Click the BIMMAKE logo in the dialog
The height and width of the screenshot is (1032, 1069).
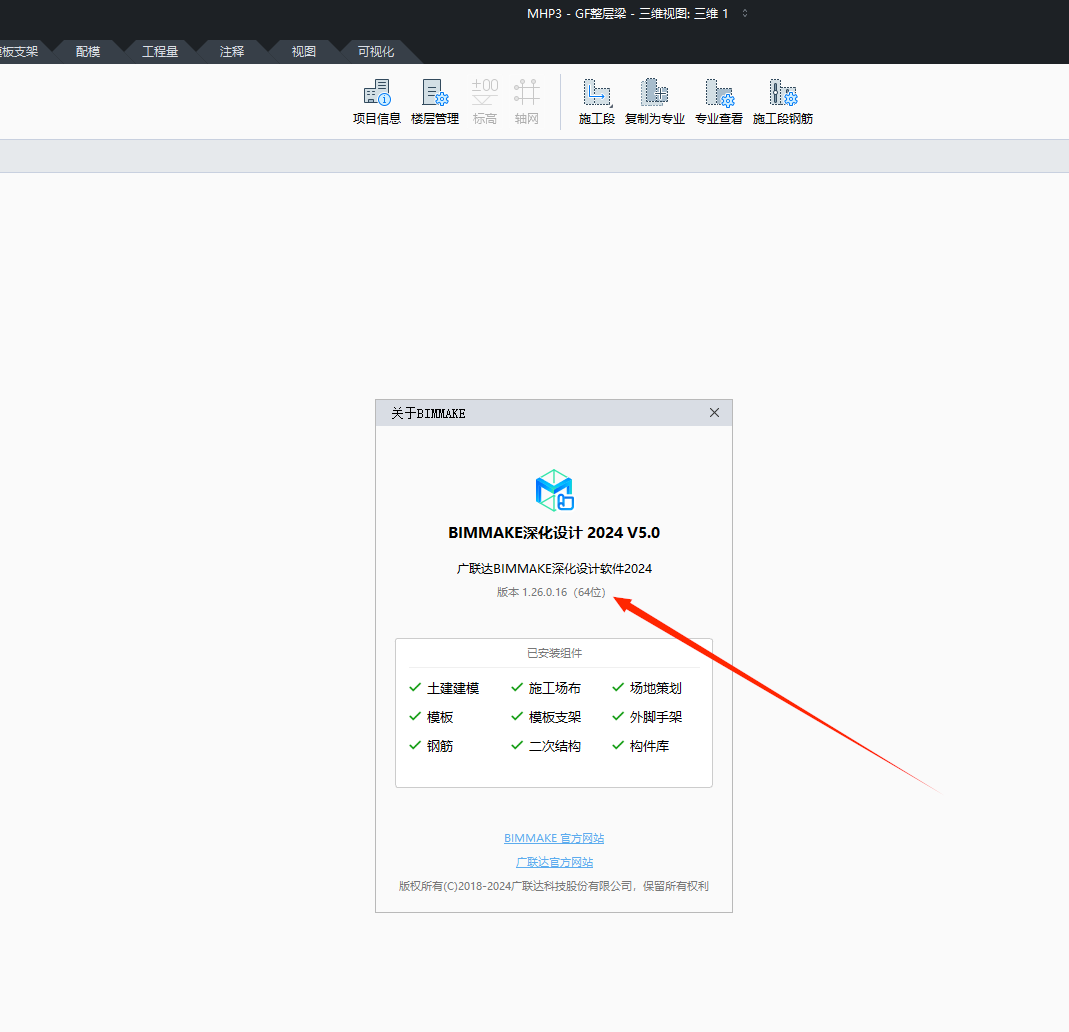click(554, 490)
